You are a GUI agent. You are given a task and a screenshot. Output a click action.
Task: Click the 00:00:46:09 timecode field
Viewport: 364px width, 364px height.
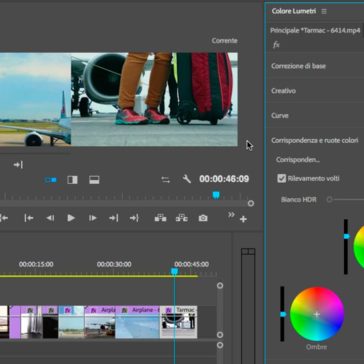point(224,179)
